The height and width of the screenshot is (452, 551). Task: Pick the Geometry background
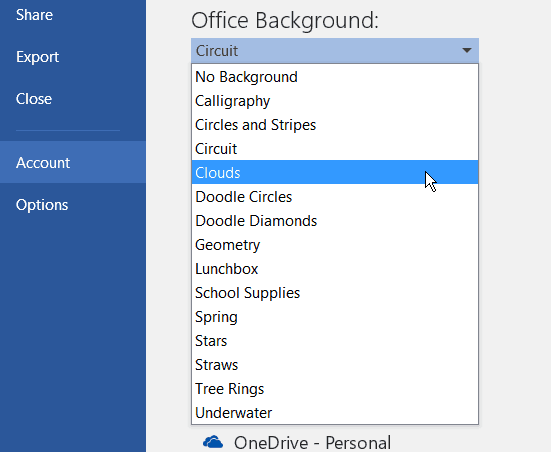pyautogui.click(x=335, y=245)
